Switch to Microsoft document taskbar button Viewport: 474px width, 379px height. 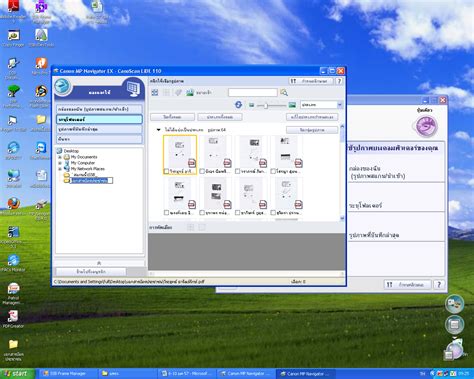click(187, 374)
